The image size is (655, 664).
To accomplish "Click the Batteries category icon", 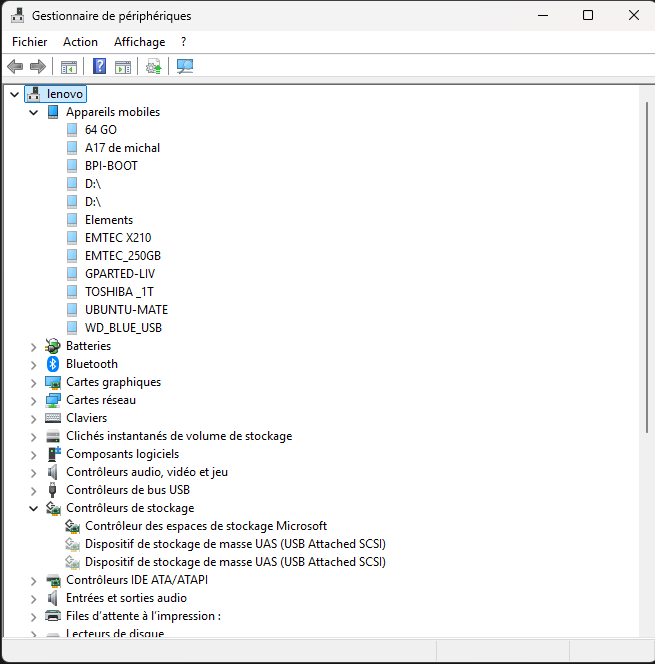I will pos(53,346).
